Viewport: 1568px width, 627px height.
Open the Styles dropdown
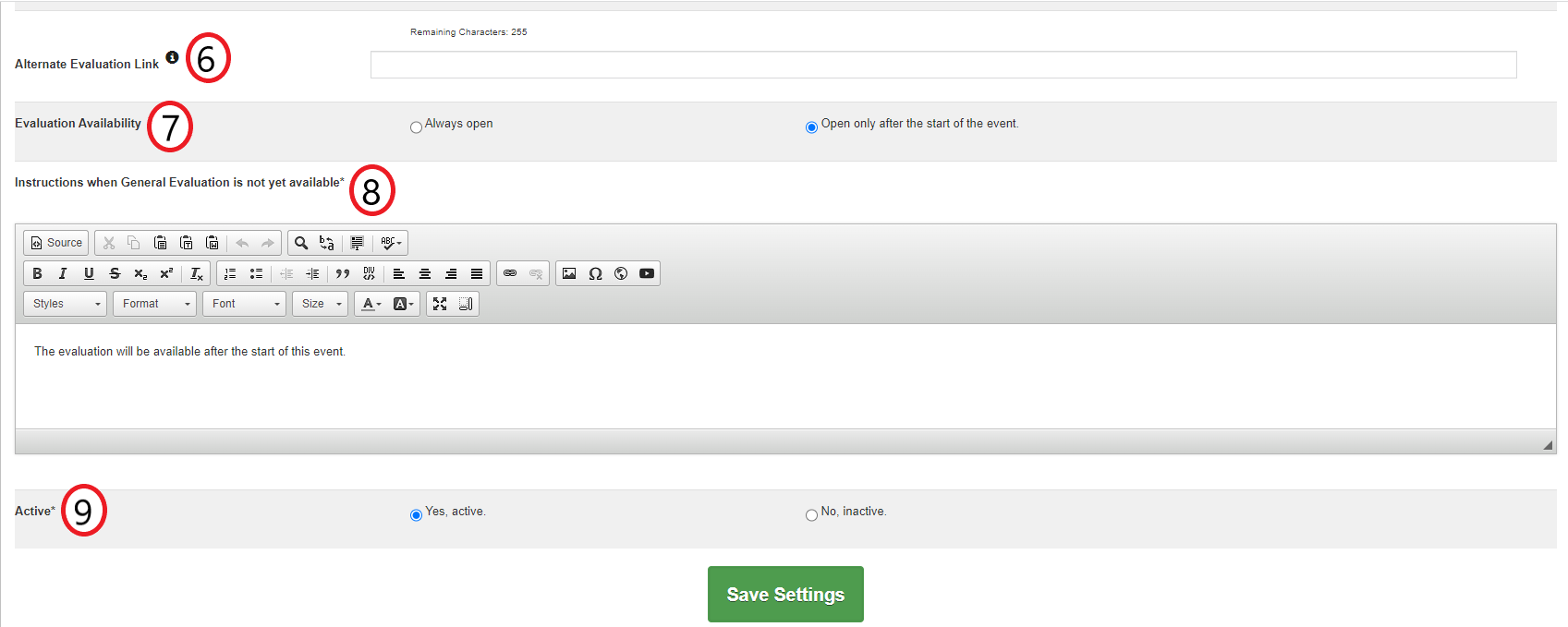(65, 304)
